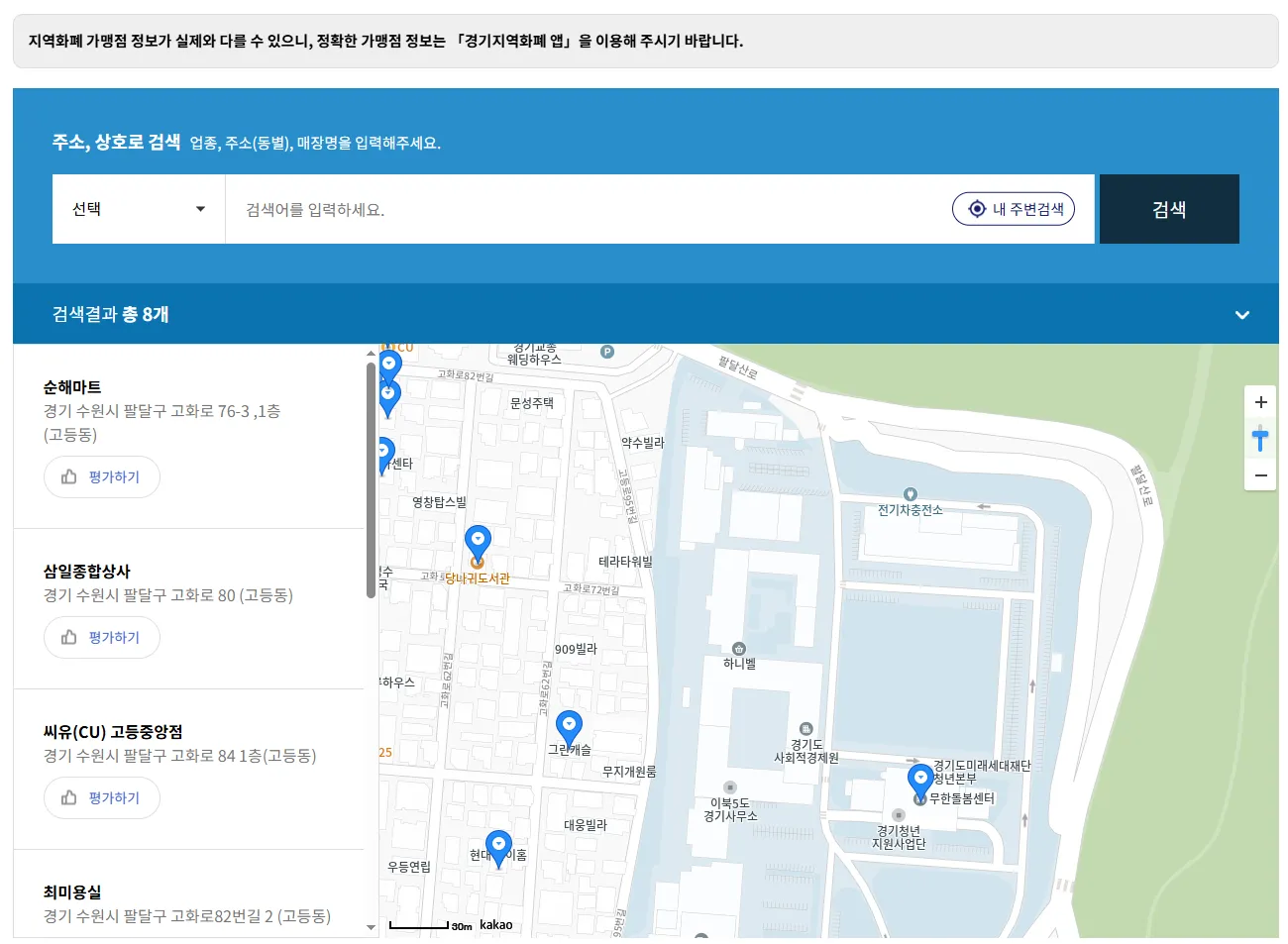Click the results list scrollbar thumb
1288x944 pixels.
371,480
